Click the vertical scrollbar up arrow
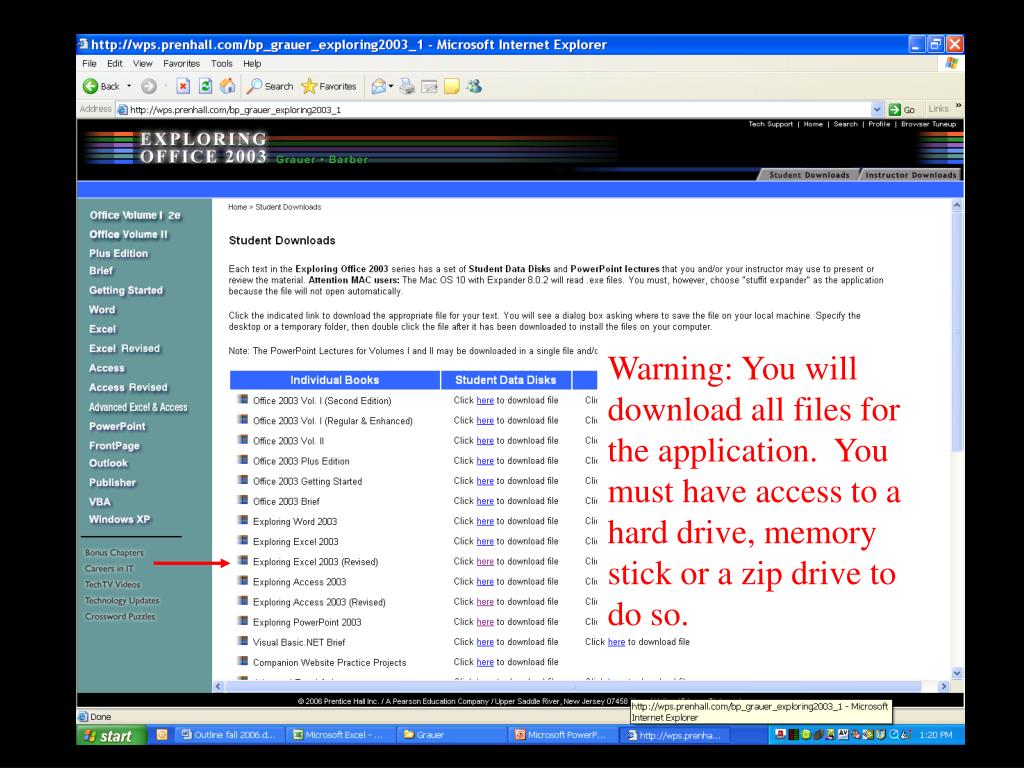Image resolution: width=1024 pixels, height=768 pixels. (957, 205)
